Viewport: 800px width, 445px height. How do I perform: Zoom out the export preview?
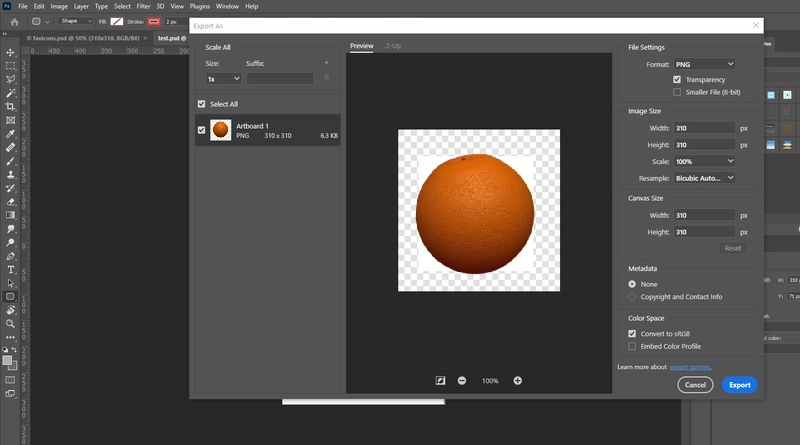pyautogui.click(x=462, y=381)
